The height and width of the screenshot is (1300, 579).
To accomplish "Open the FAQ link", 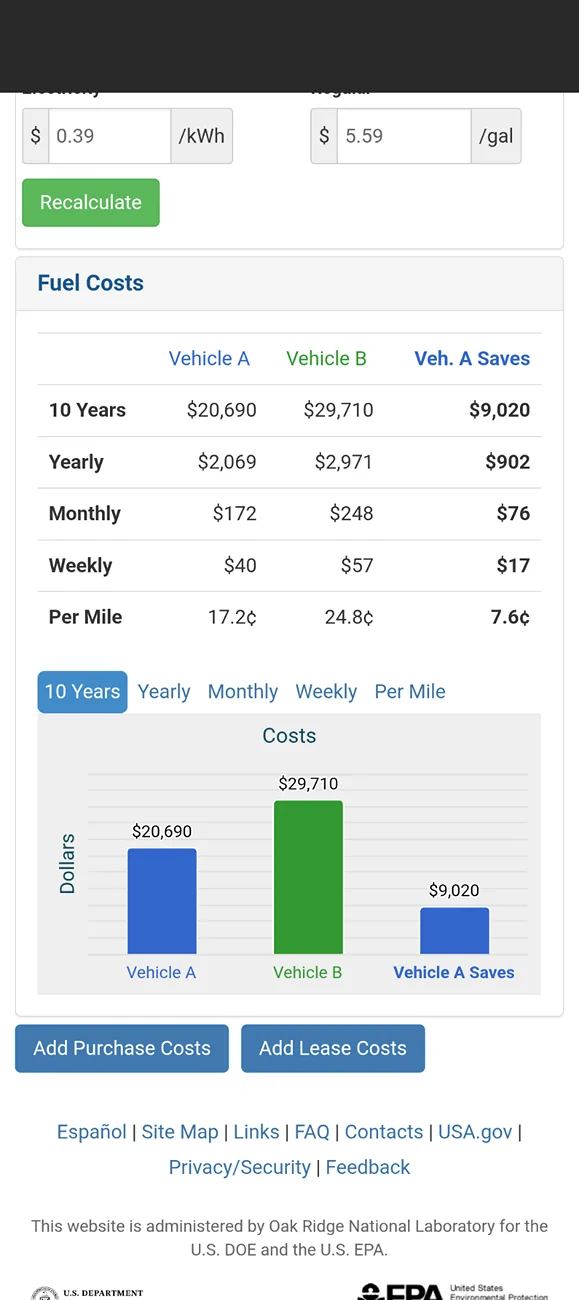I will 312,1131.
